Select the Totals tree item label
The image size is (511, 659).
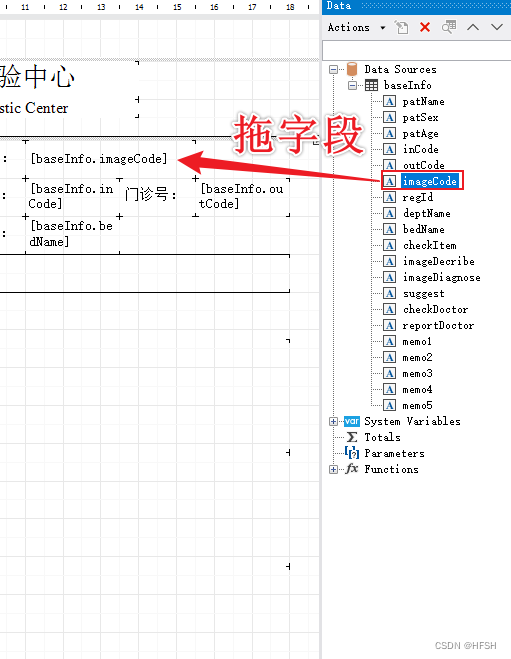[382, 438]
